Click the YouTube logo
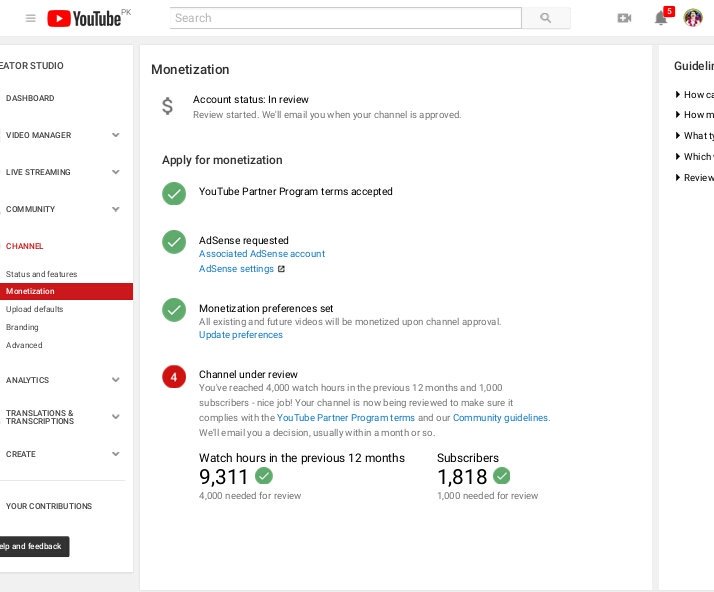The image size is (714, 592). click(x=84, y=19)
